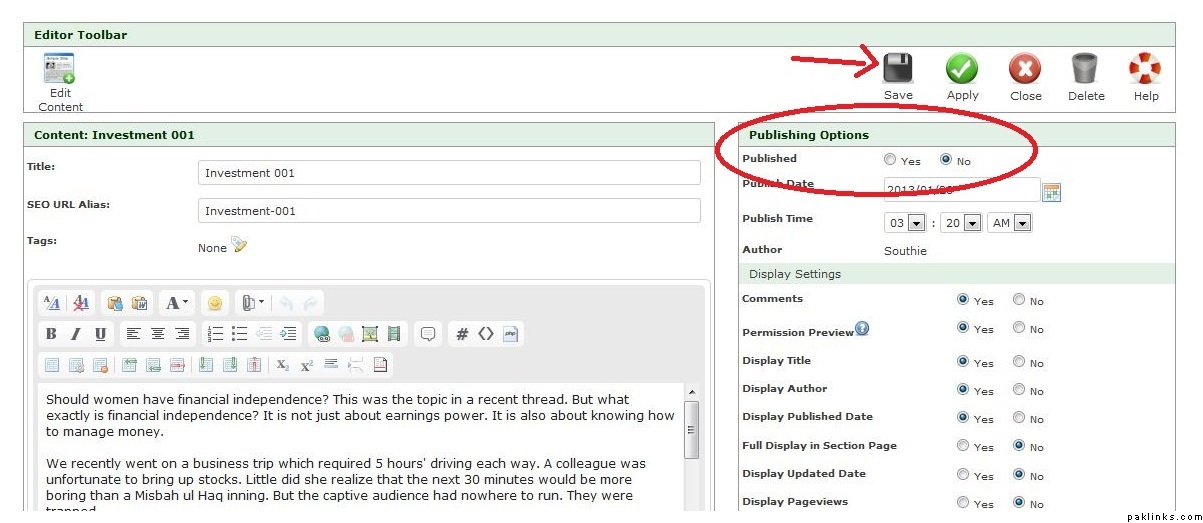Click the green Apply checkmark icon

coord(962,69)
